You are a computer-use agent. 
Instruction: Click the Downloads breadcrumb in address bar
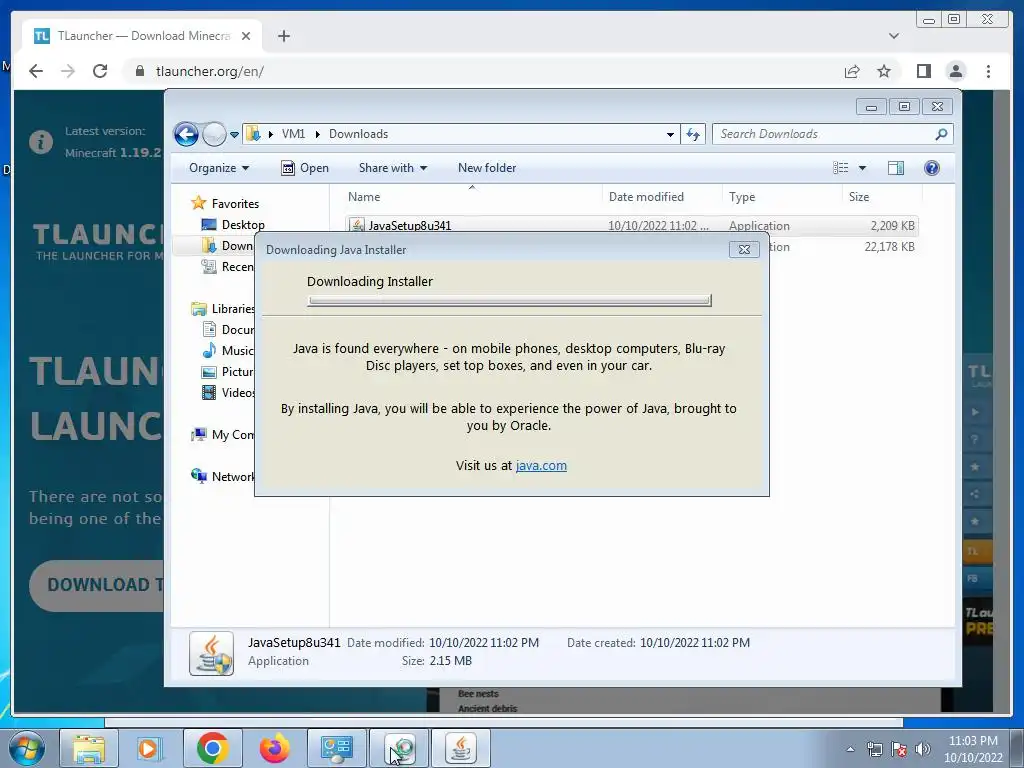[x=359, y=134]
